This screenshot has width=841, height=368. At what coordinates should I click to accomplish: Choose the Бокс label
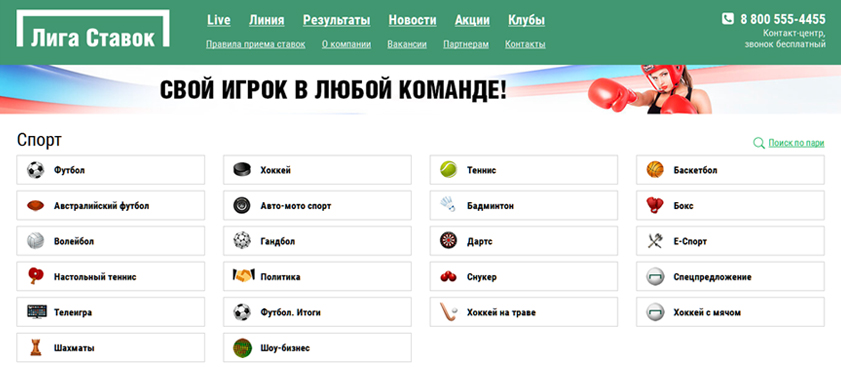pyautogui.click(x=683, y=206)
